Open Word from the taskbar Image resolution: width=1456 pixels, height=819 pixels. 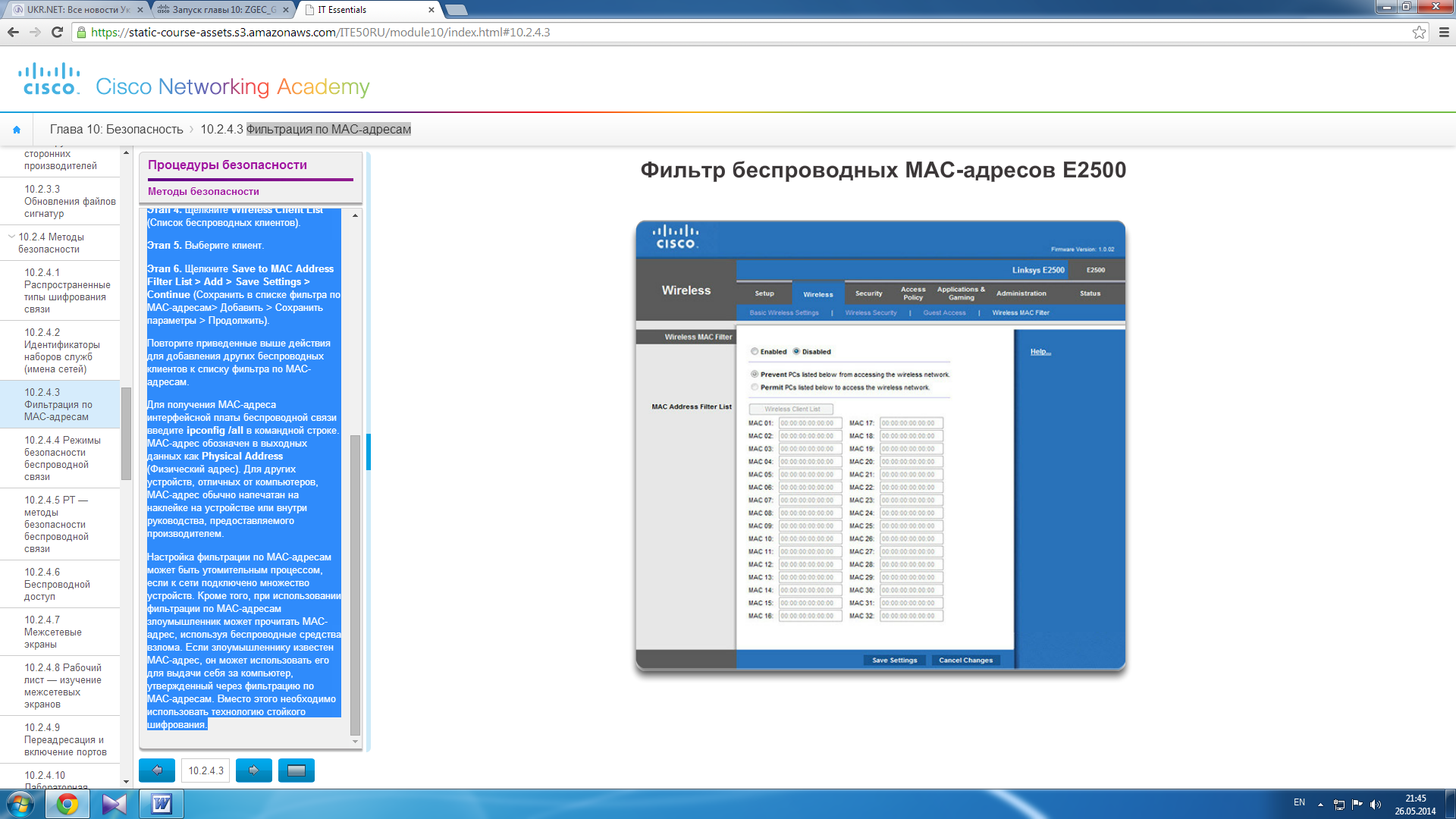[x=162, y=804]
